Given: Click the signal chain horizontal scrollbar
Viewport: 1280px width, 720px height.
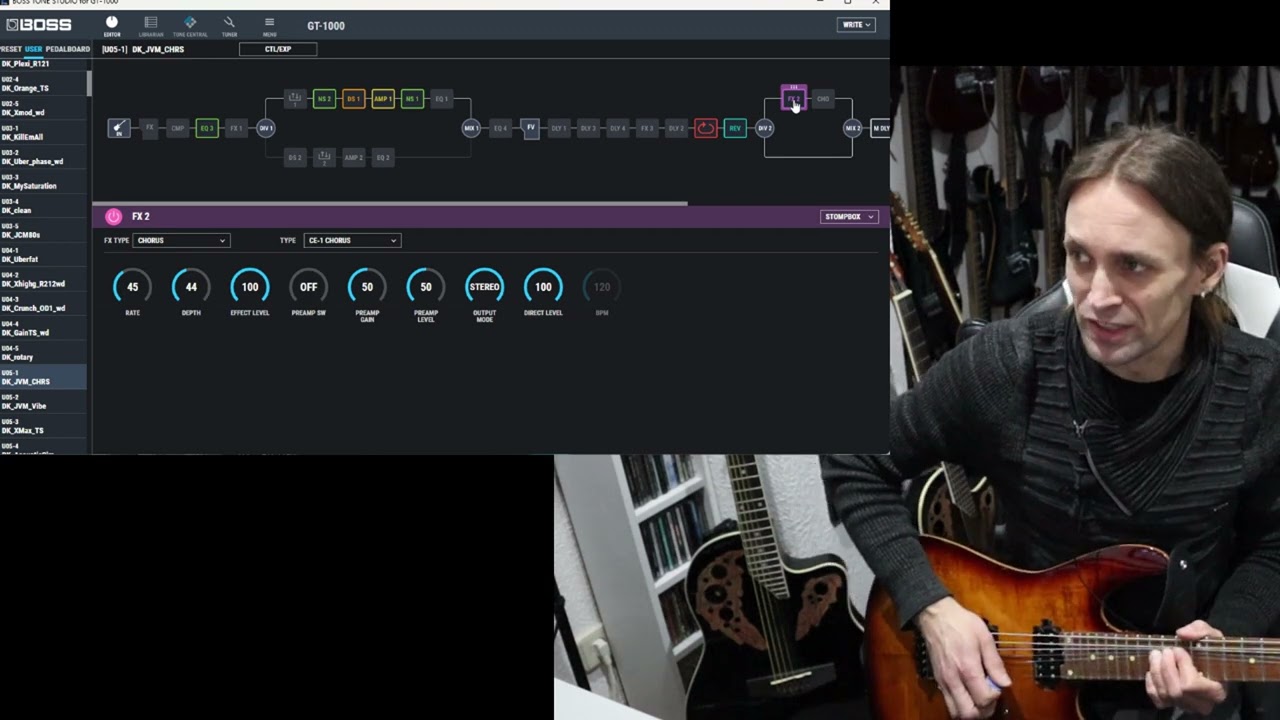Looking at the screenshot, I should (x=390, y=203).
